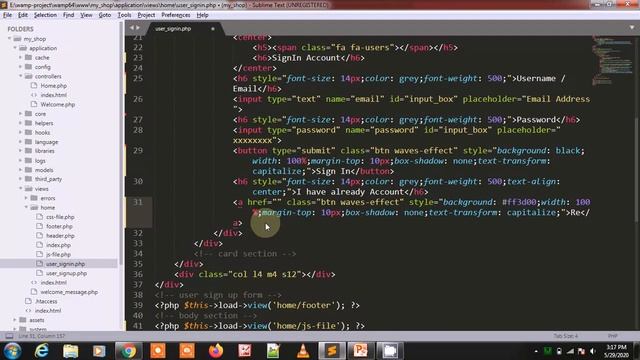
Task: Open the Help menu
Action: click(202, 15)
